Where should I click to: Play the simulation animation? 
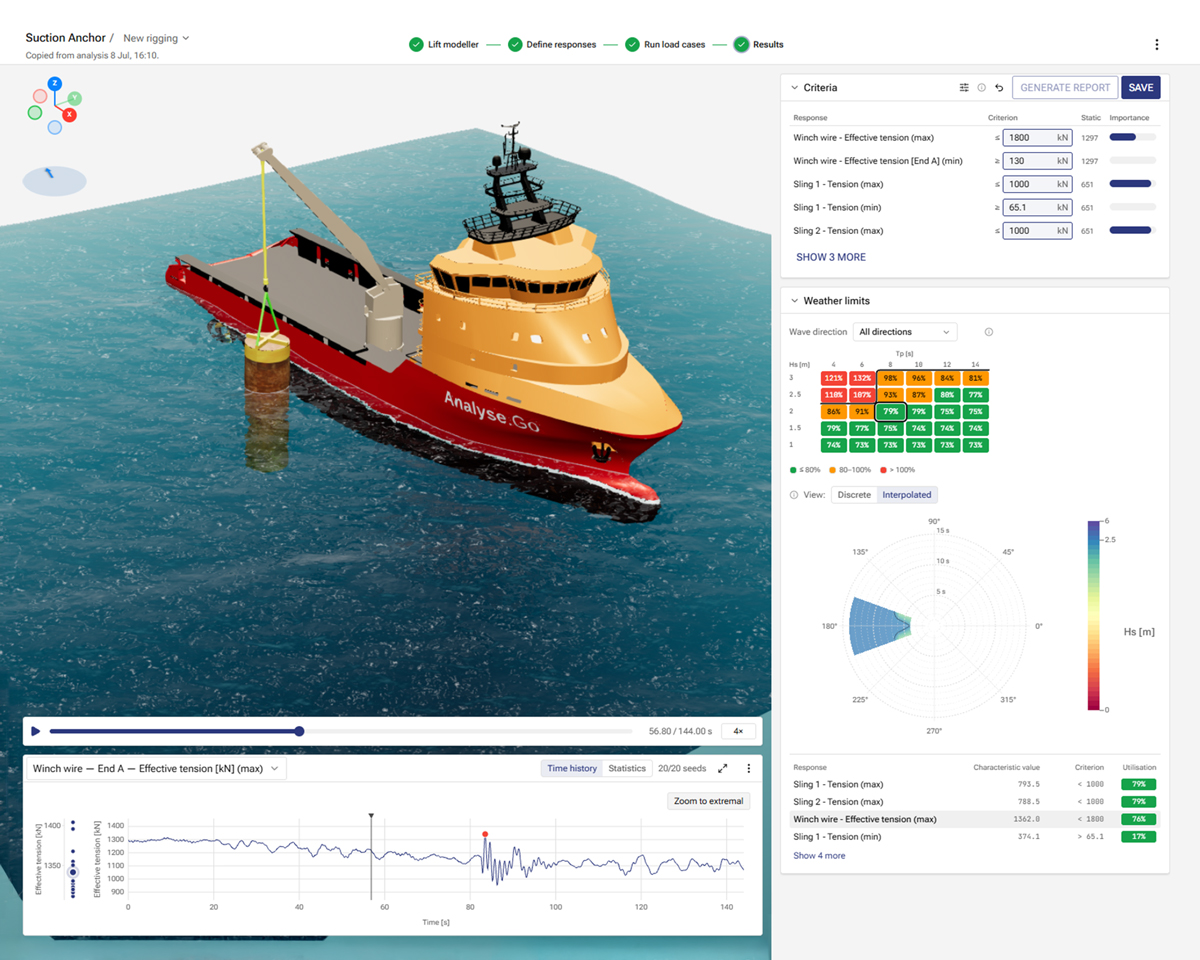tap(36, 731)
